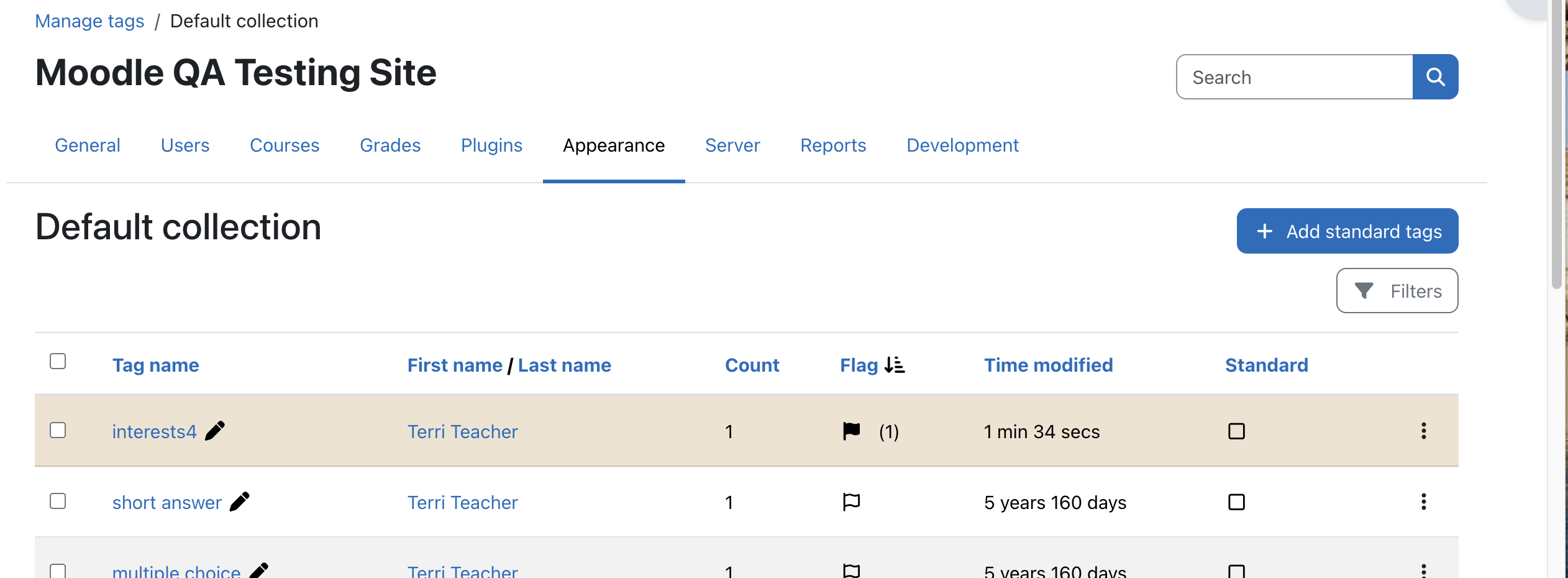The image size is (1568, 578).
Task: Switch to the Development tab
Action: [x=962, y=145]
